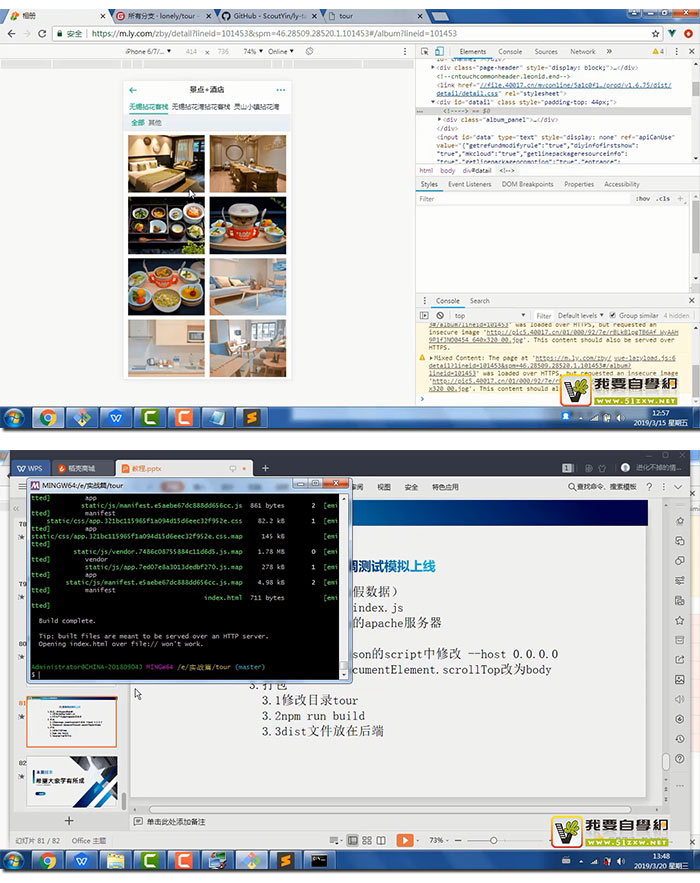Screen dimensions: 700x883
Task: Open the console context top dropdown
Action: coord(489,315)
